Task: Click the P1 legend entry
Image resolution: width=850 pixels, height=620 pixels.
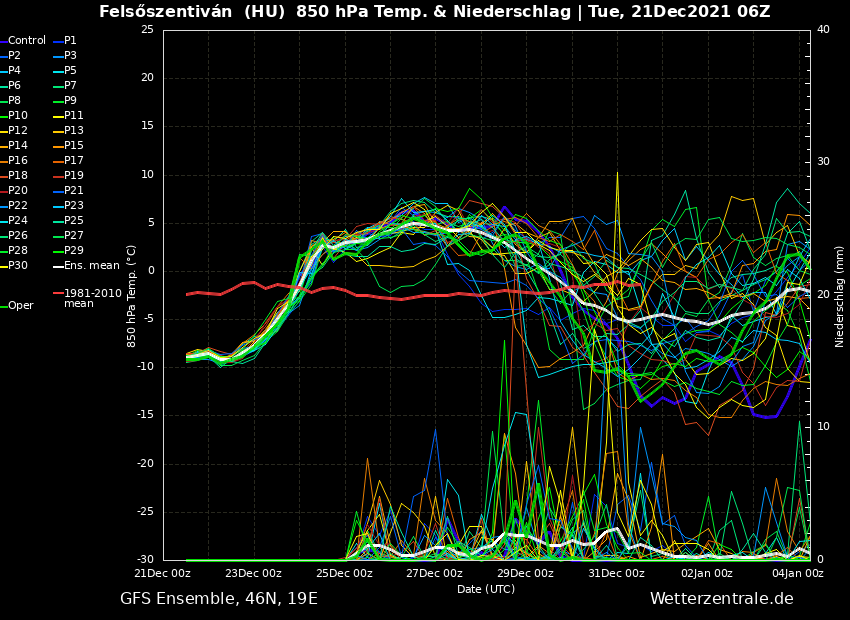Action: [x=70, y=41]
